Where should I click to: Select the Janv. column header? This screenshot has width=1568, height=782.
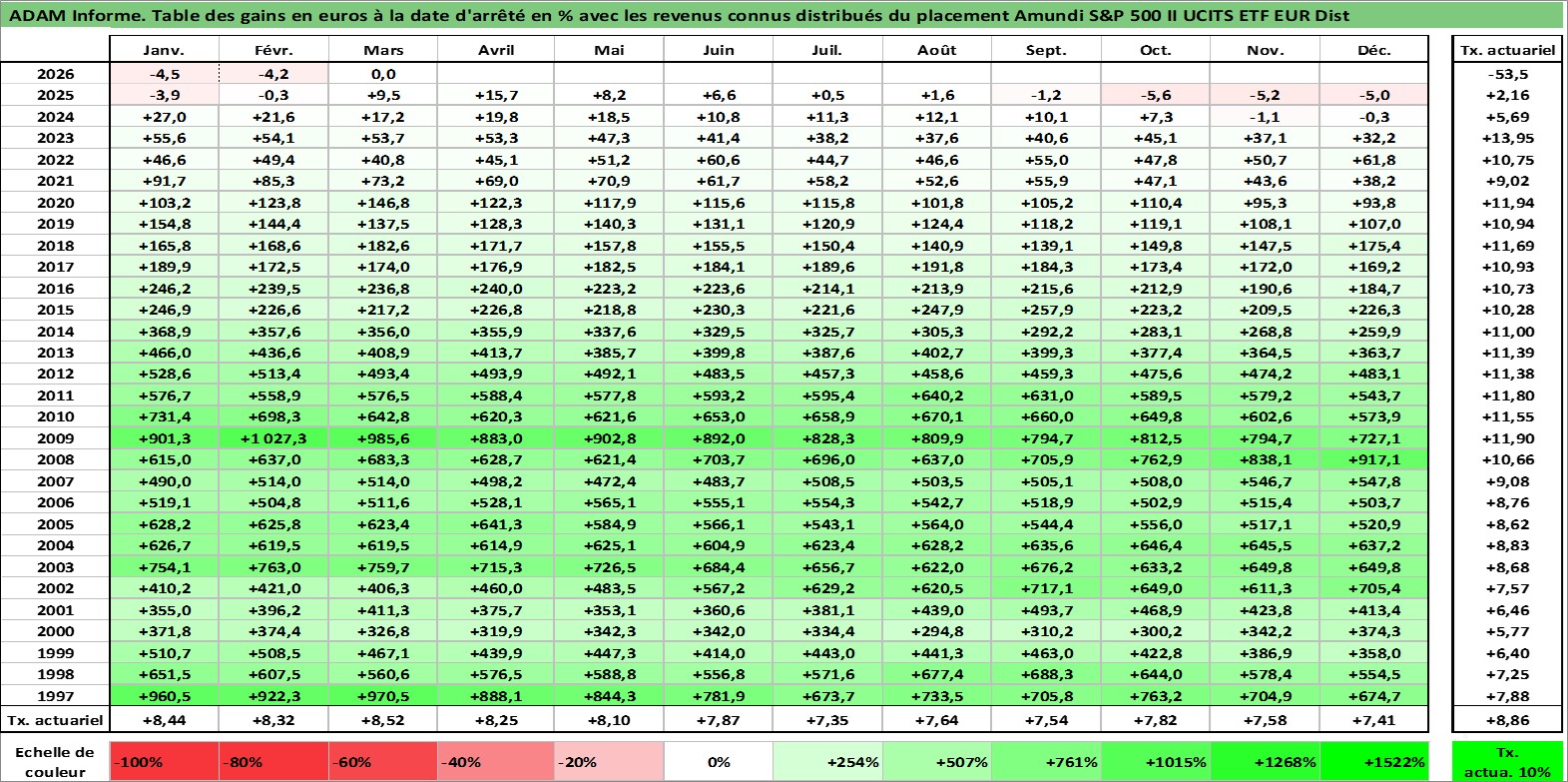164,50
